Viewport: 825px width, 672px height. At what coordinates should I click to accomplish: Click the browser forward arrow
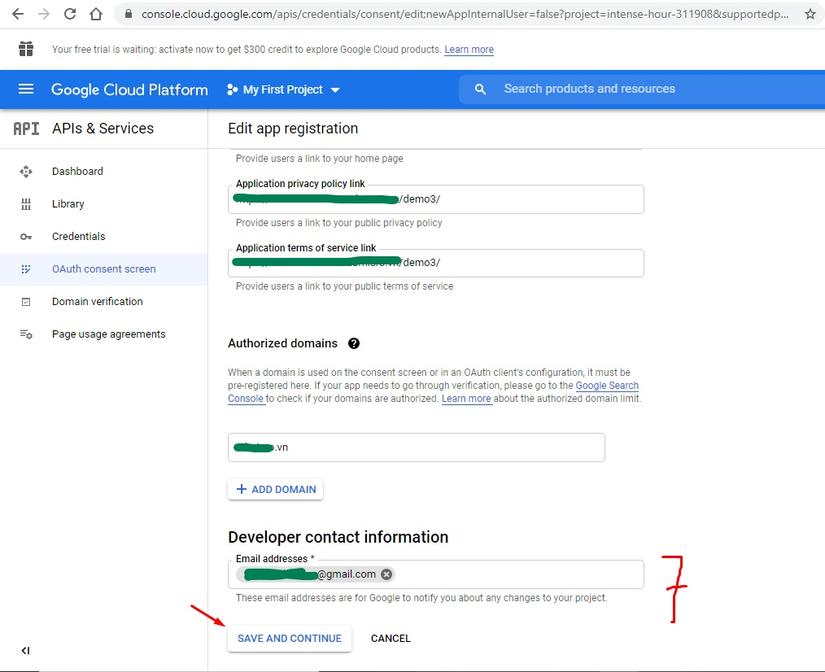pyautogui.click(x=44, y=14)
